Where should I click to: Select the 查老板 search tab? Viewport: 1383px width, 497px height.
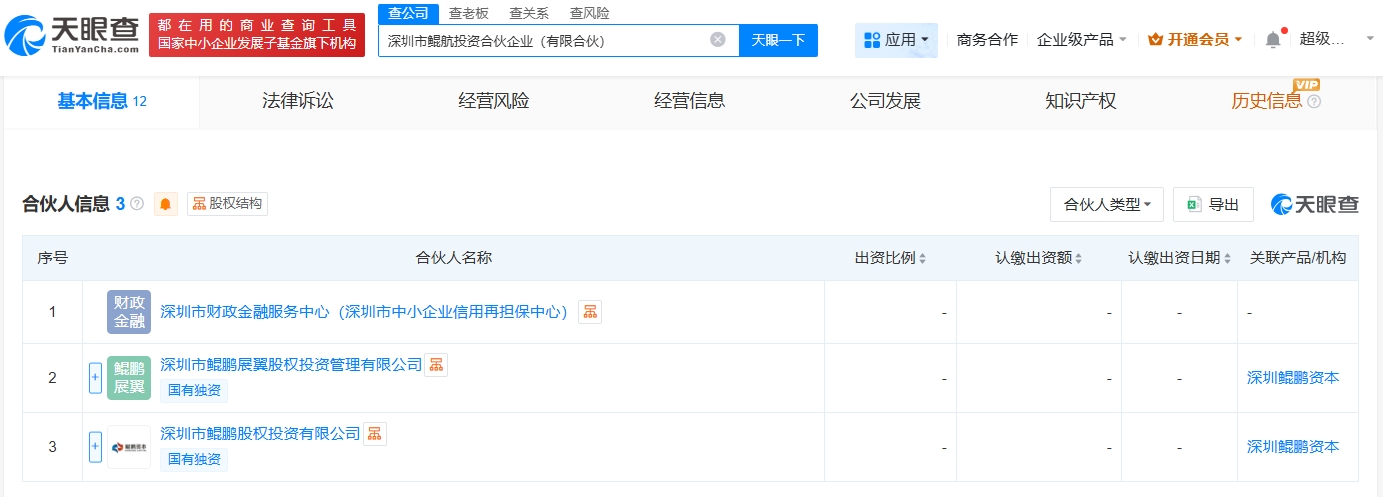point(468,13)
